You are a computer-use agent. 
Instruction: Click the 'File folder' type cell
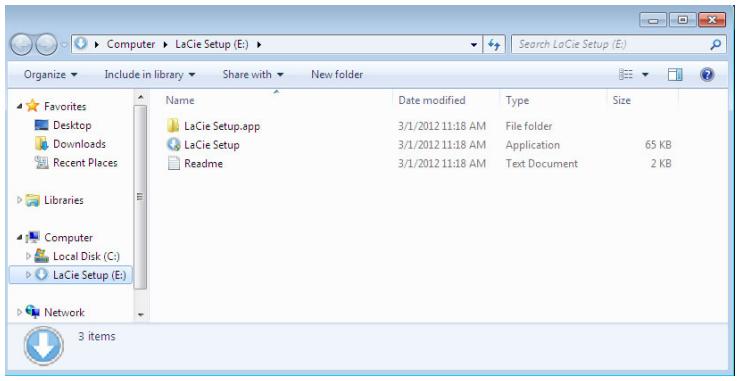coord(529,126)
